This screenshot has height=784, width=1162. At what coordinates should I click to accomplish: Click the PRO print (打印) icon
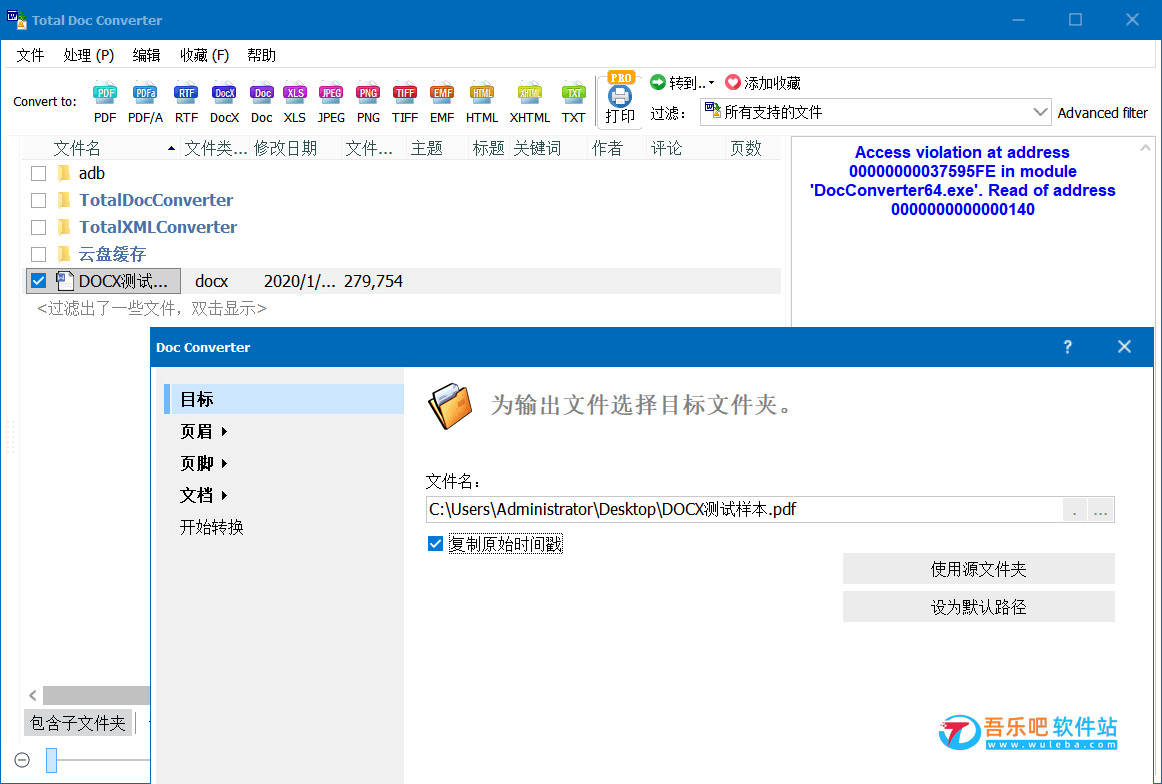click(x=620, y=99)
